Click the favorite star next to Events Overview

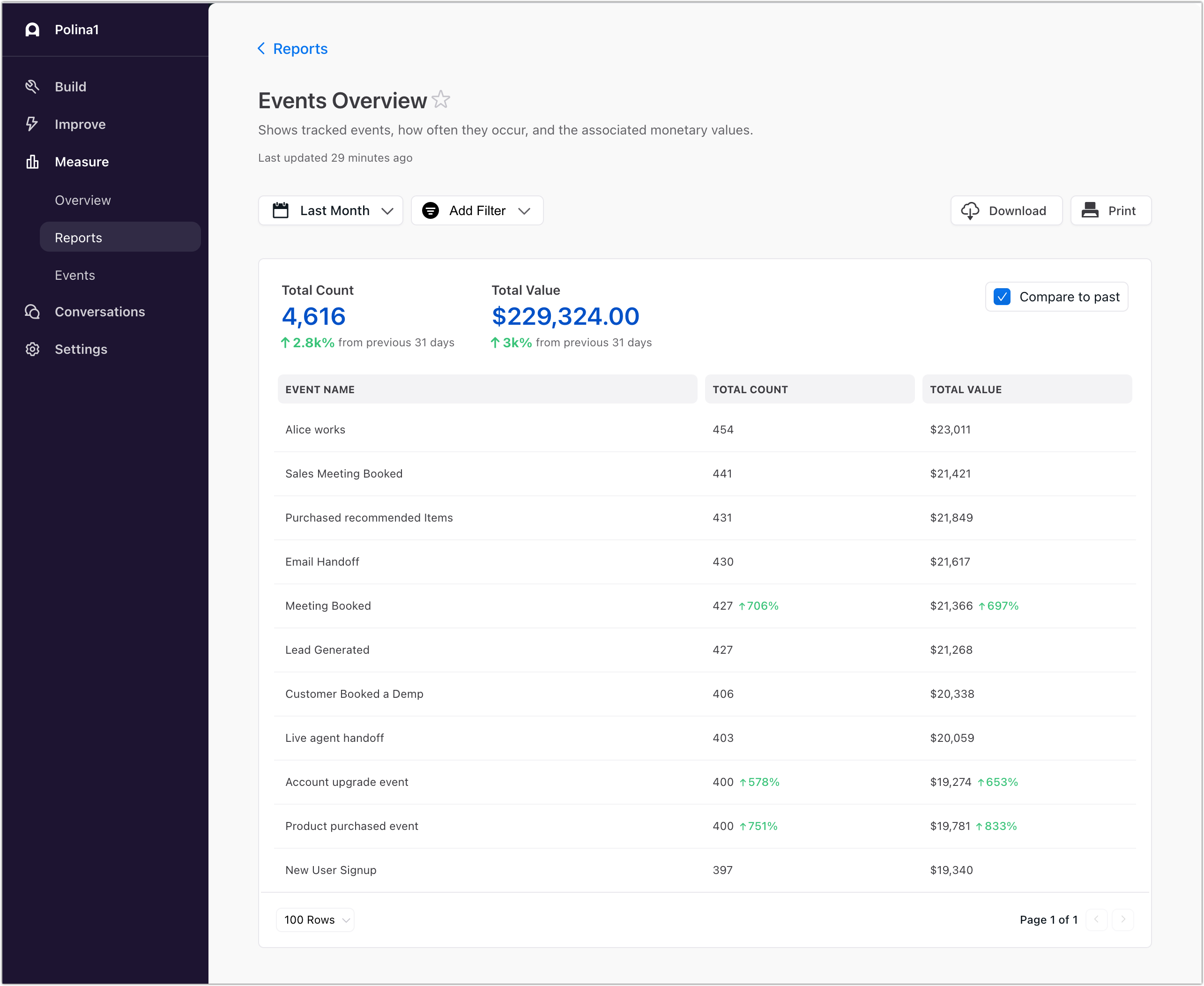(x=440, y=100)
